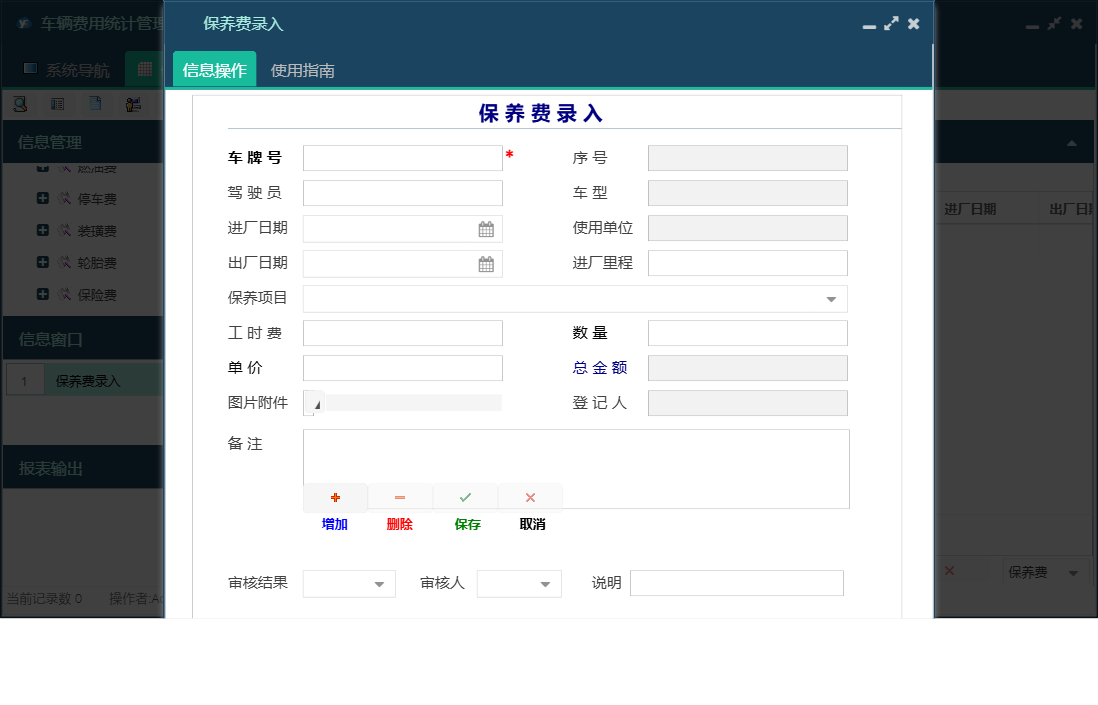Open the 保养项目 dropdown
The height and width of the screenshot is (705, 1098).
pos(831,298)
